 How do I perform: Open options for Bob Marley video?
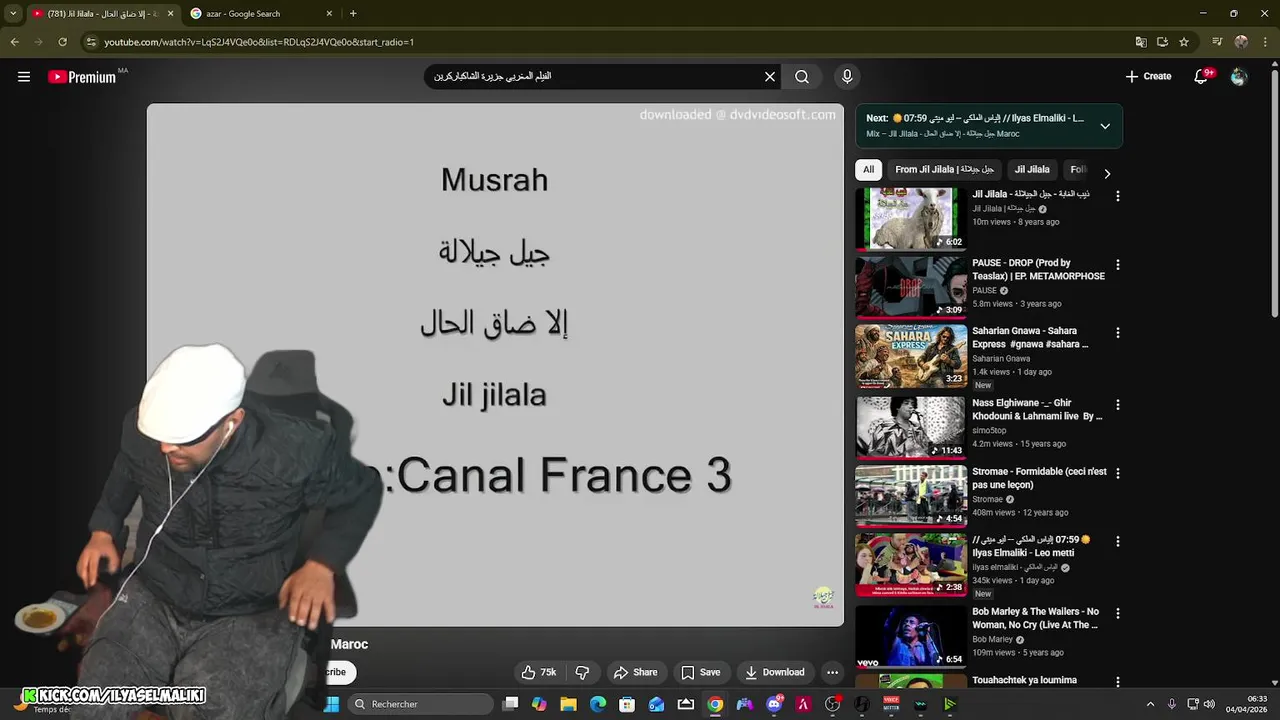click(1118, 613)
